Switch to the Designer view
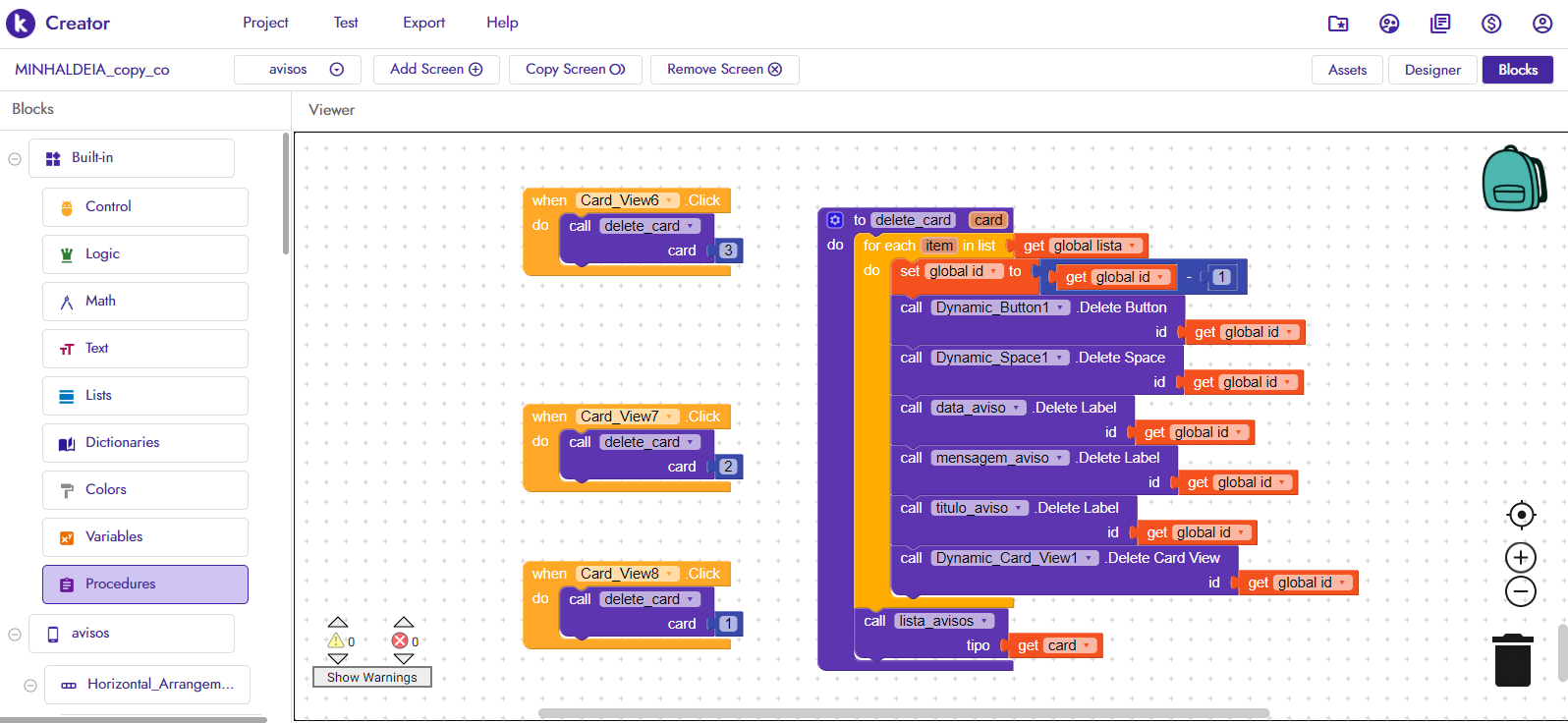 pos(1431,70)
